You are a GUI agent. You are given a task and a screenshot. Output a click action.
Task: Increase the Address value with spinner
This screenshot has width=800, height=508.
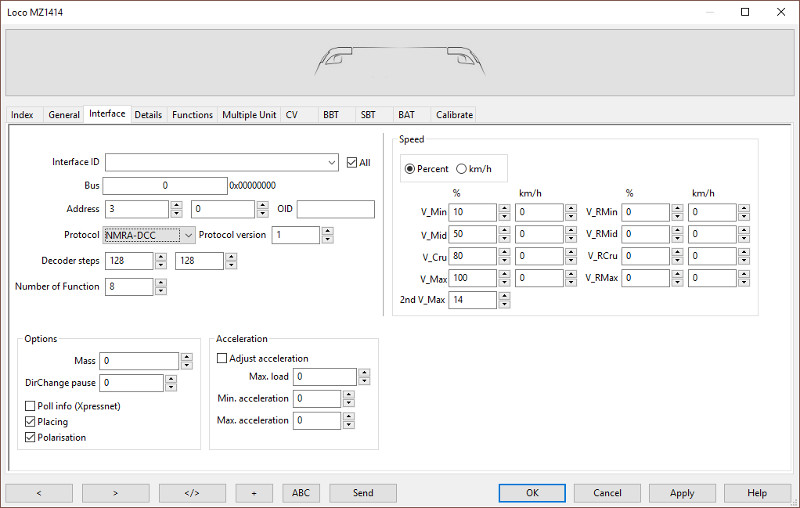(x=176, y=205)
